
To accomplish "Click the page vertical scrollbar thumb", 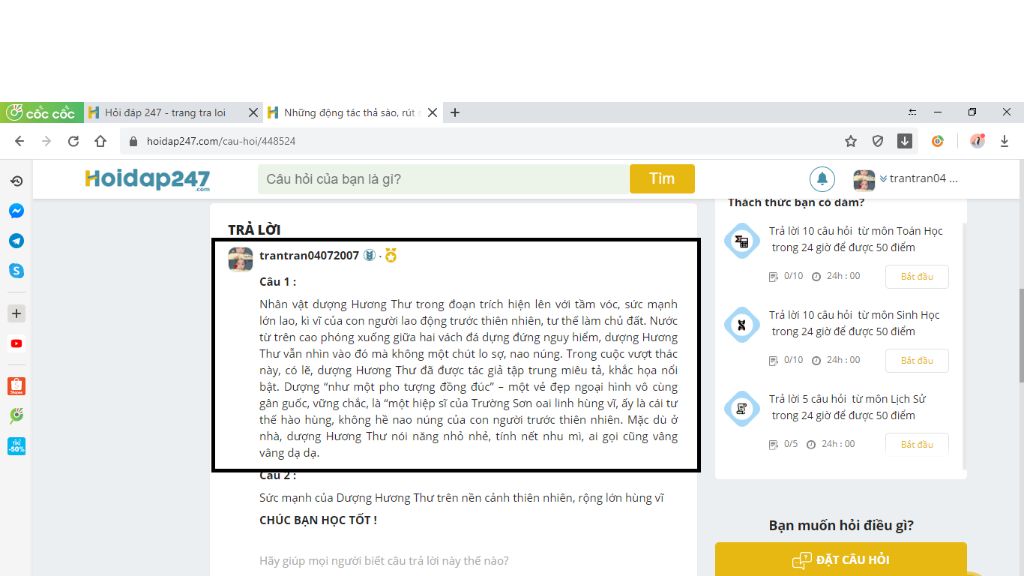I will [1021, 335].
